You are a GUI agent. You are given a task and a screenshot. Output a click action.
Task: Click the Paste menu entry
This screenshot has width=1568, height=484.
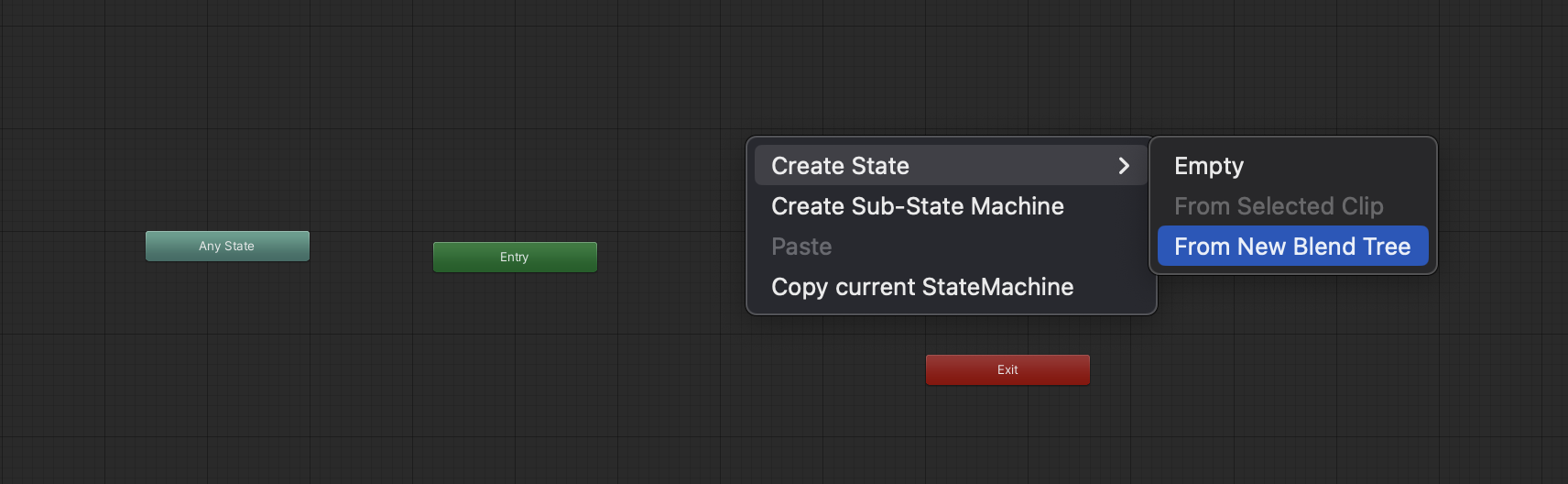(801, 247)
